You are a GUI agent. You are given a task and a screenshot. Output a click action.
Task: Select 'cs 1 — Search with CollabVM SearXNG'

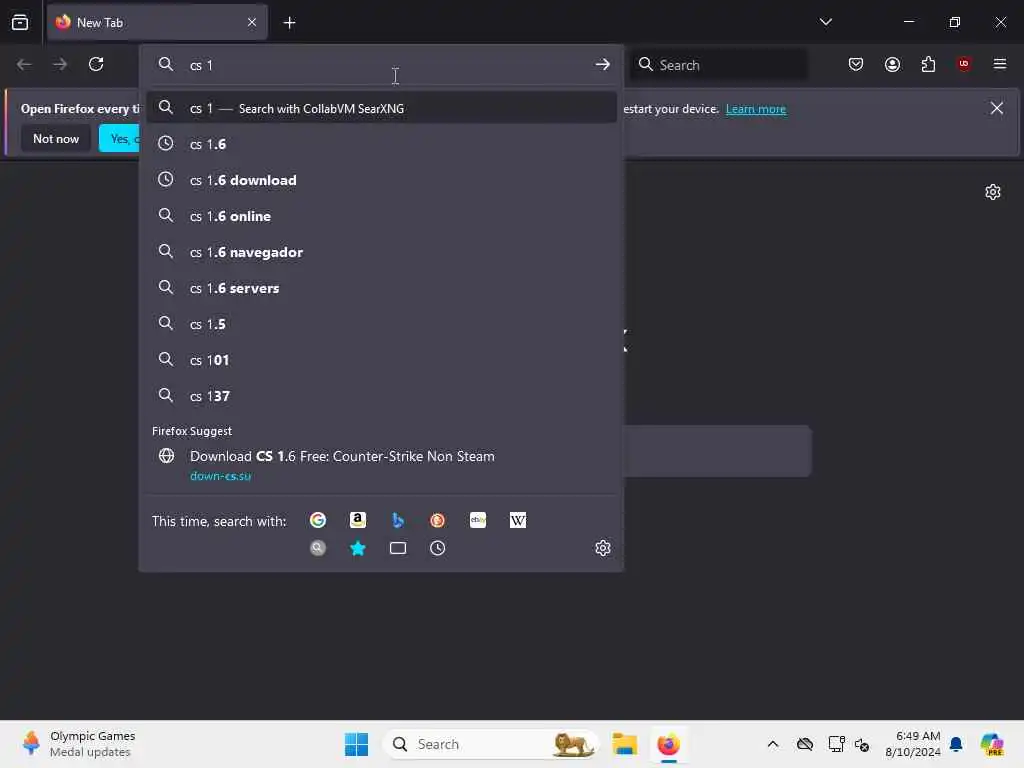click(381, 108)
